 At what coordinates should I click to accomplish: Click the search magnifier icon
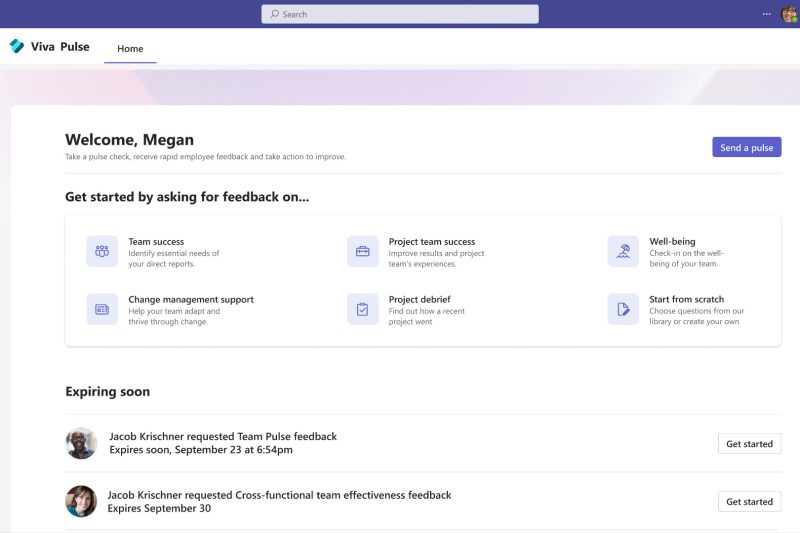click(274, 14)
